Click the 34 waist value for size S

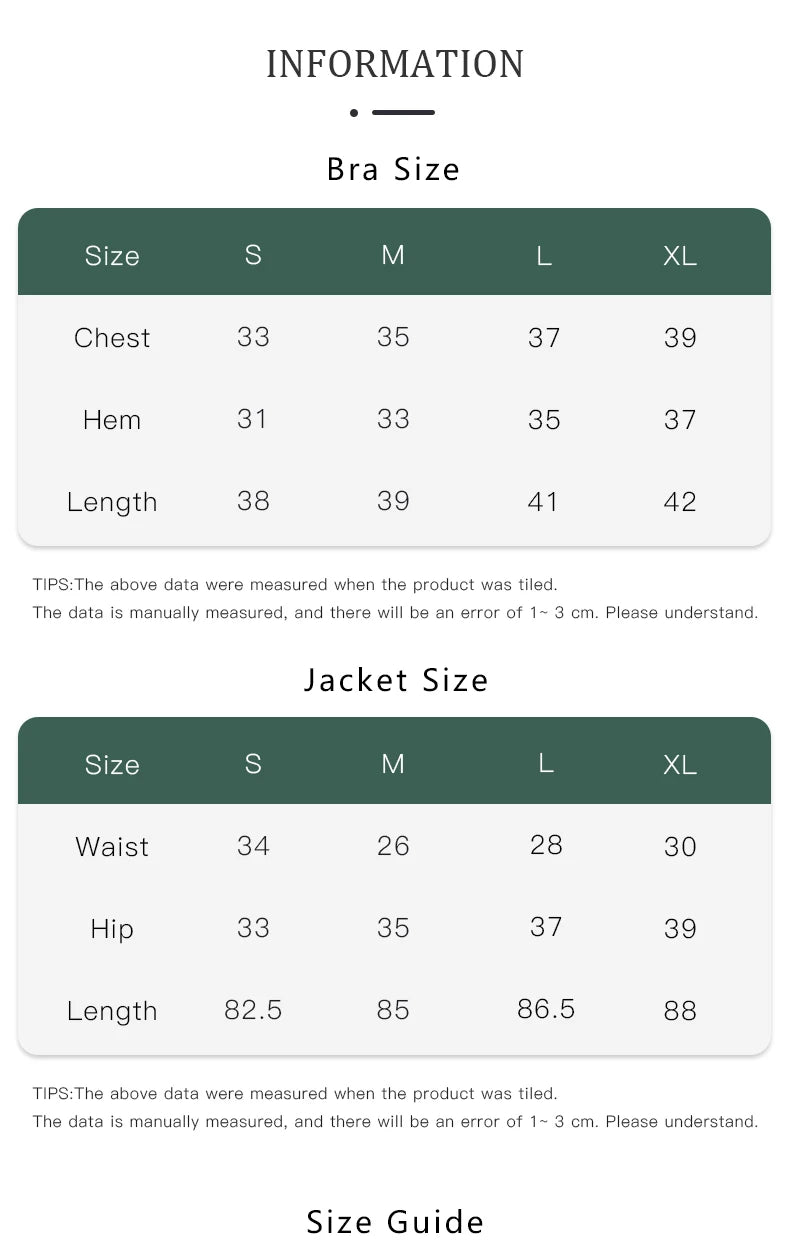253,847
